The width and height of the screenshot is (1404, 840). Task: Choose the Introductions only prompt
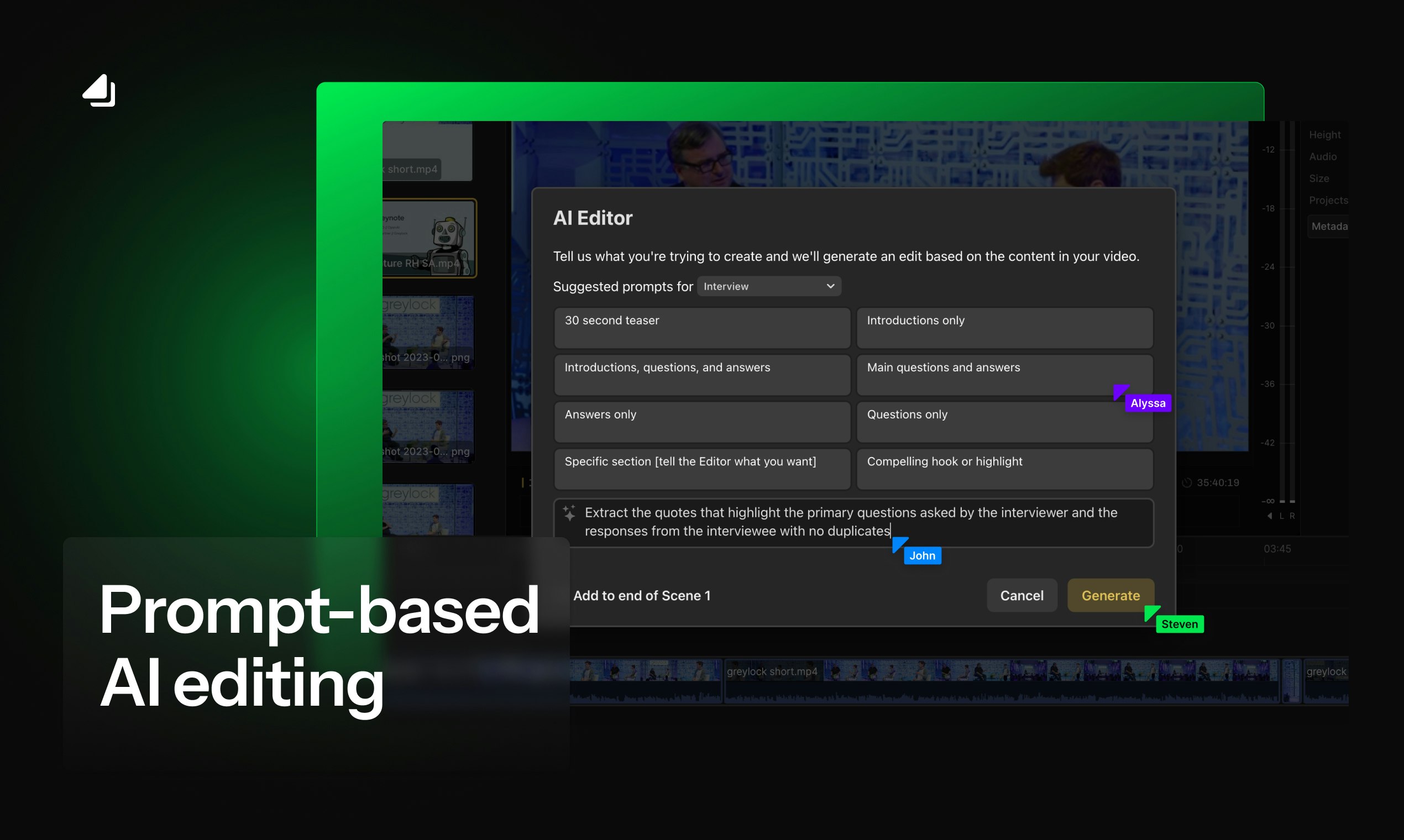coord(1004,328)
